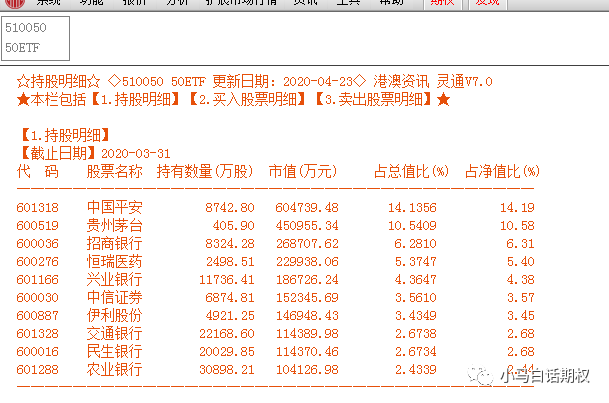Image resolution: width=609 pixels, height=403 pixels.
Task: Jump to 【1.持股明细】 in the header line
Action: click(x=136, y=100)
